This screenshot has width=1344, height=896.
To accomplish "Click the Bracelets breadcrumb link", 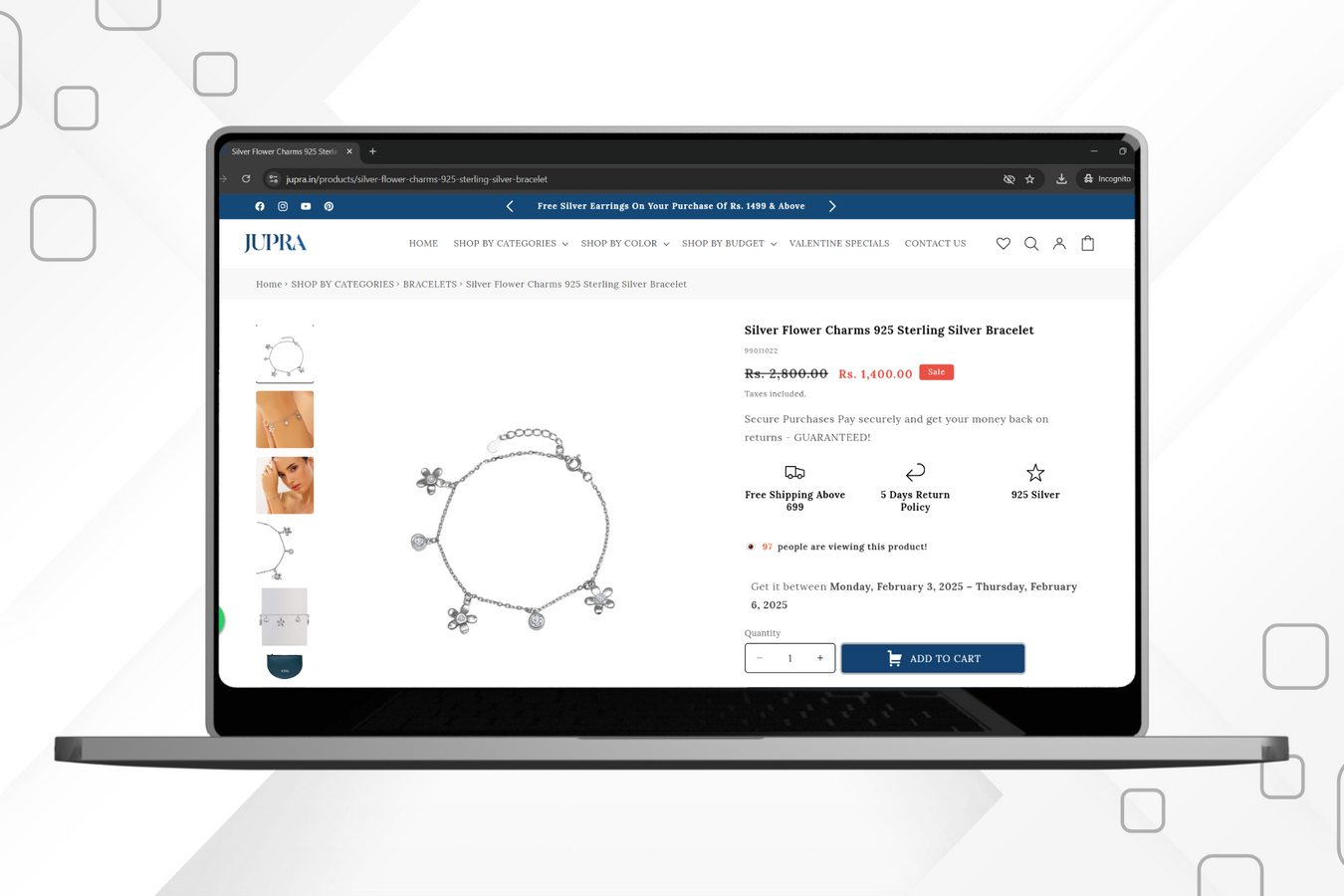I will pyautogui.click(x=429, y=285).
